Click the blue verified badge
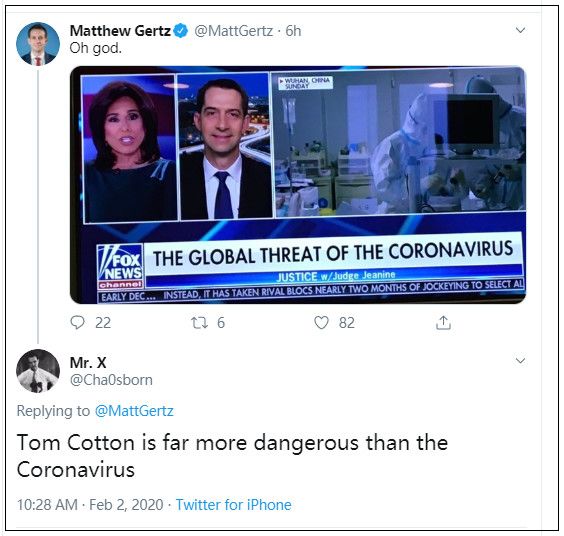Viewport: 564px width, 536px height. point(181,31)
